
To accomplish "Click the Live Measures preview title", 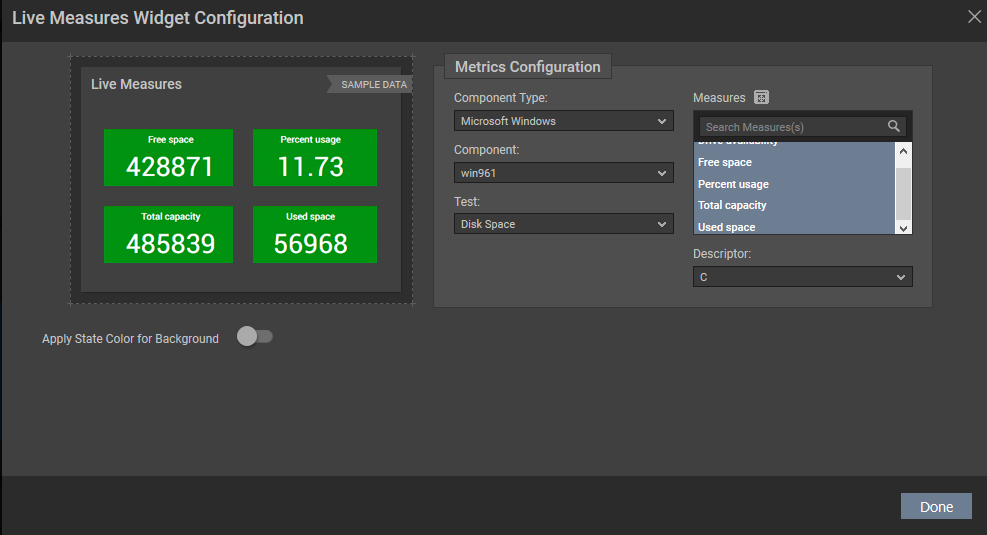I will (x=136, y=84).
